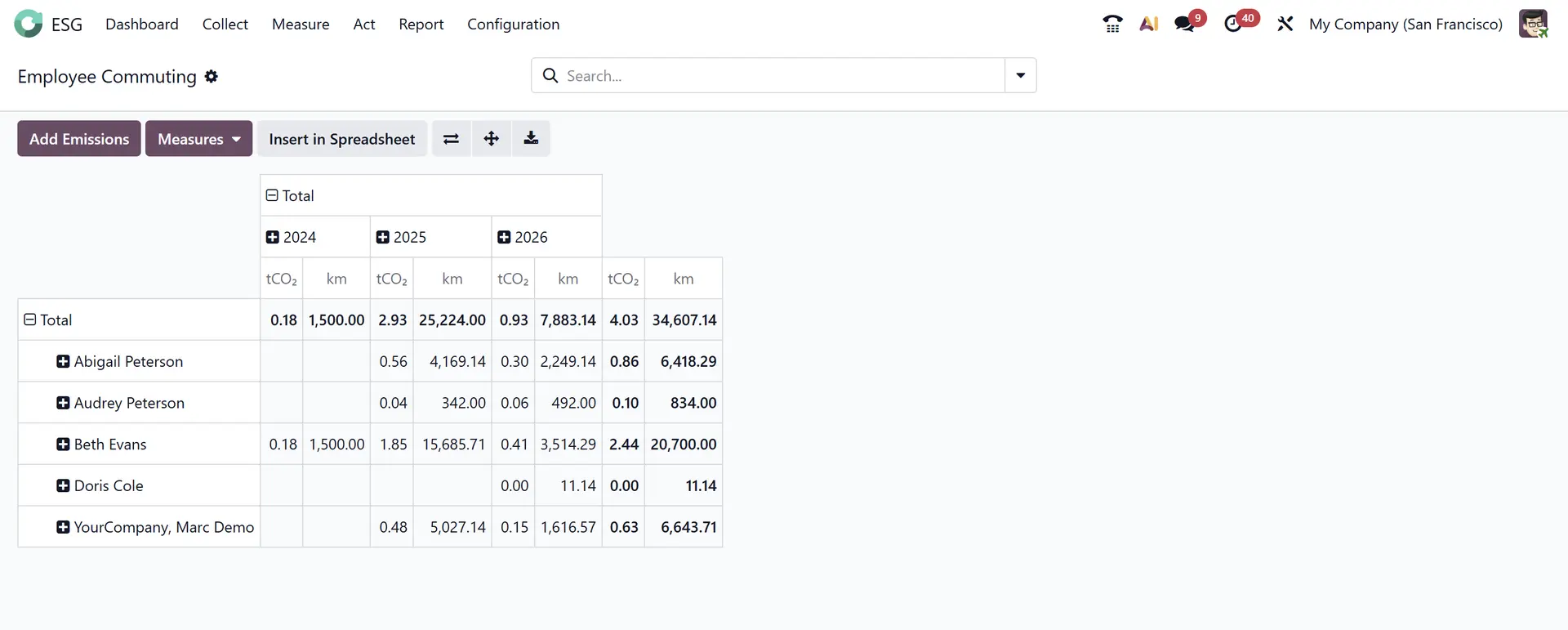Click the flip axis icon
The image size is (1568, 630).
(451, 139)
